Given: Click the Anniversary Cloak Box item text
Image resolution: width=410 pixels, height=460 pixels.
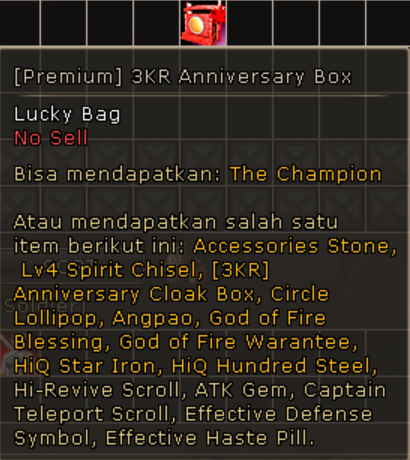Looking at the screenshot, I should click(x=137, y=294).
